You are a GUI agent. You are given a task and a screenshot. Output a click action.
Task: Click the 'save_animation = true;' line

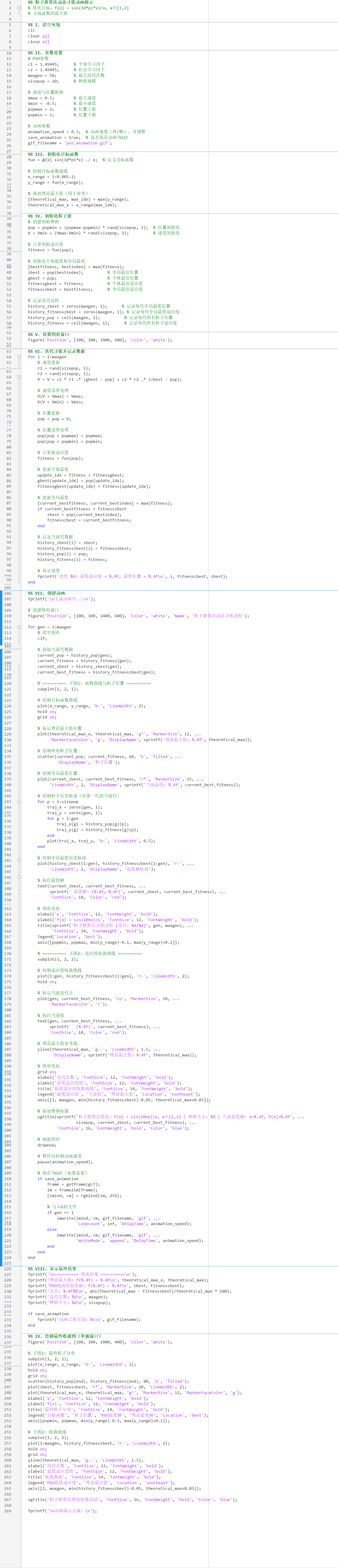pos(54,137)
